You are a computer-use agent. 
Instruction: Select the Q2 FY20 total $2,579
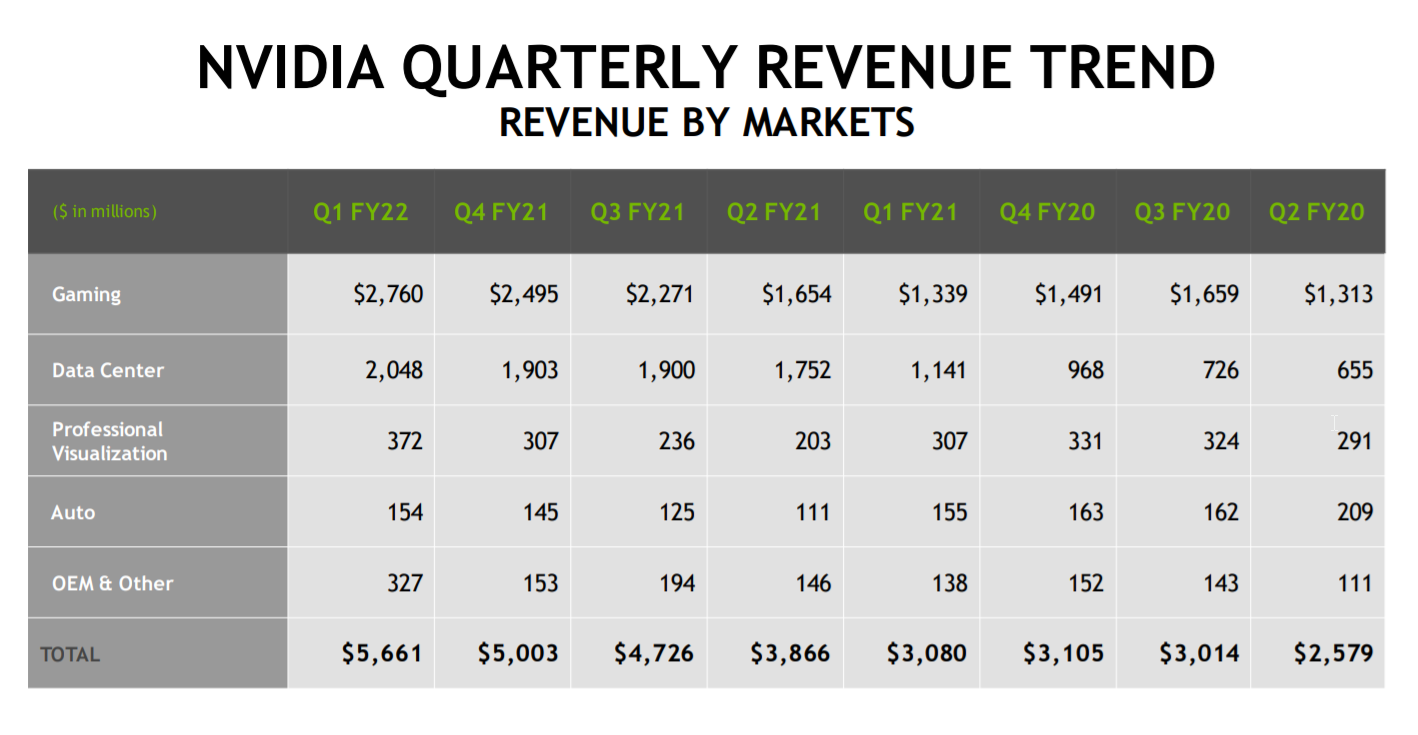(1332, 654)
